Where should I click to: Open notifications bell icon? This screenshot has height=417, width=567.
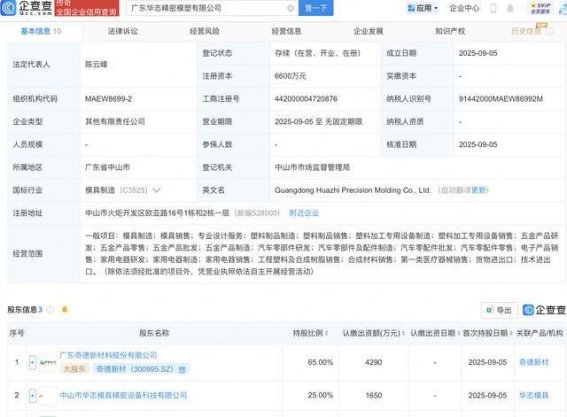(x=510, y=8)
